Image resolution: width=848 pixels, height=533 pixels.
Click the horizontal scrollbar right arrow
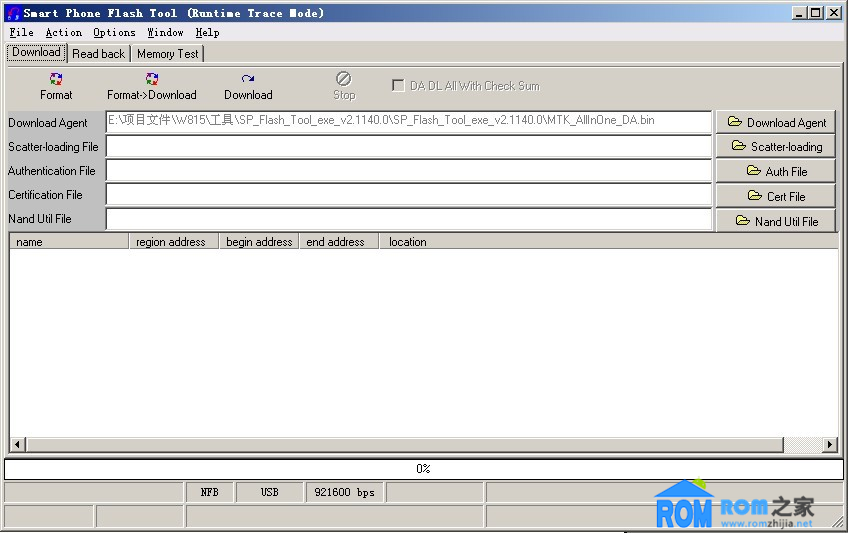pos(830,444)
